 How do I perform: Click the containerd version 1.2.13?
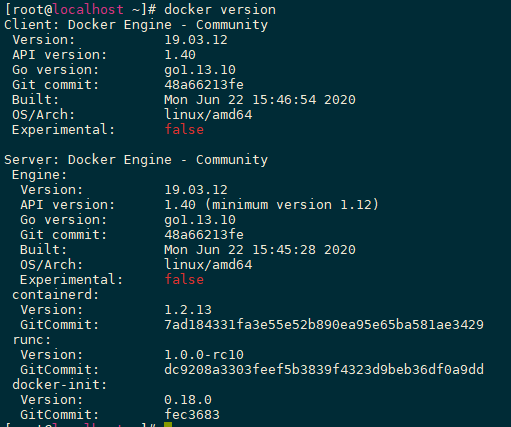point(188,310)
